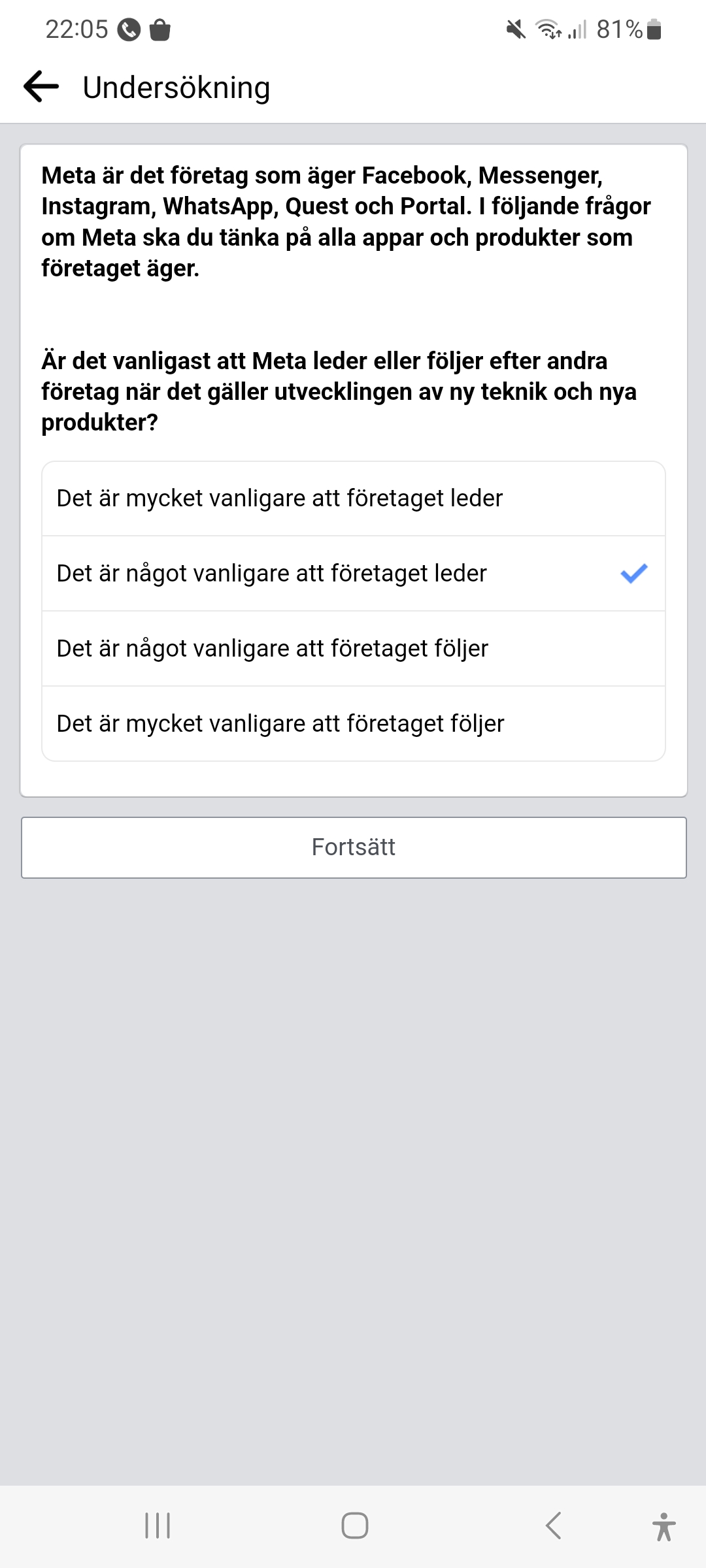706x1568 pixels.
Task: Tap the mobile signal strength icon
Action: point(577,29)
